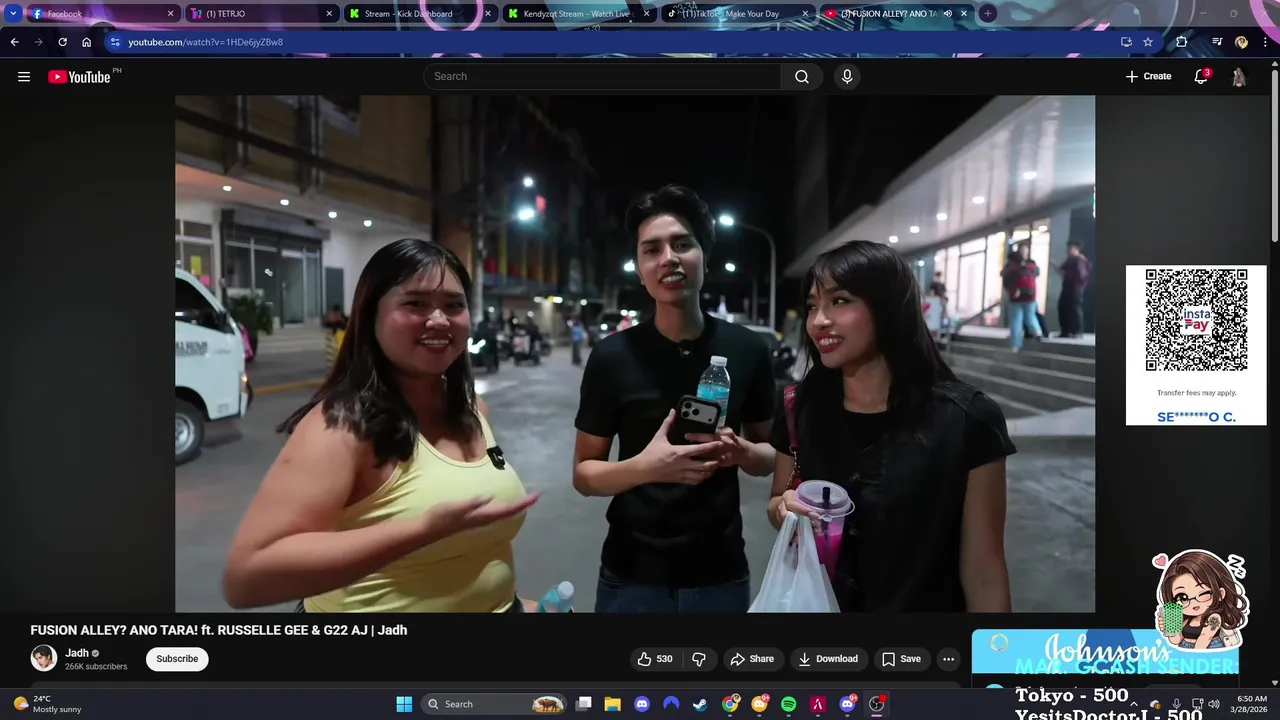Click the Windows taskbar Search box
The image size is (1280, 720).
click(494, 704)
